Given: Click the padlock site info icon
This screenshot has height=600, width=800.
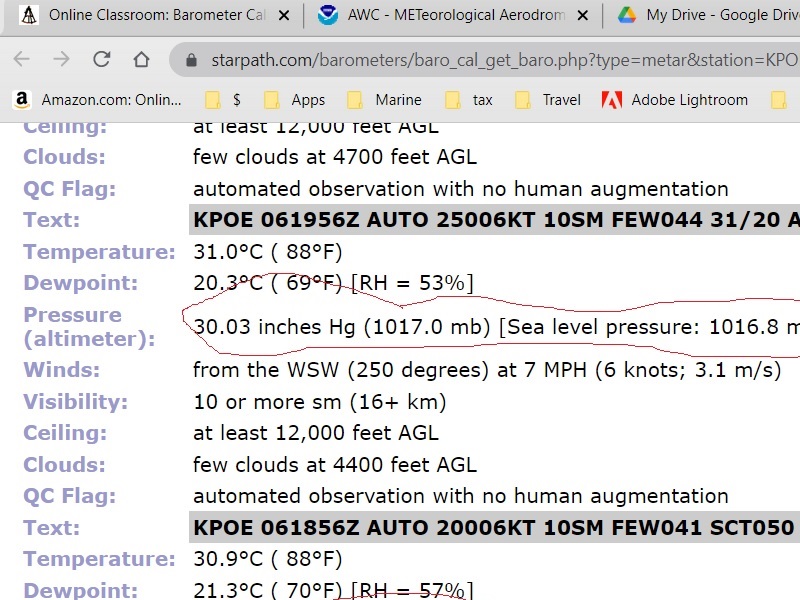Looking at the screenshot, I should tap(191, 60).
